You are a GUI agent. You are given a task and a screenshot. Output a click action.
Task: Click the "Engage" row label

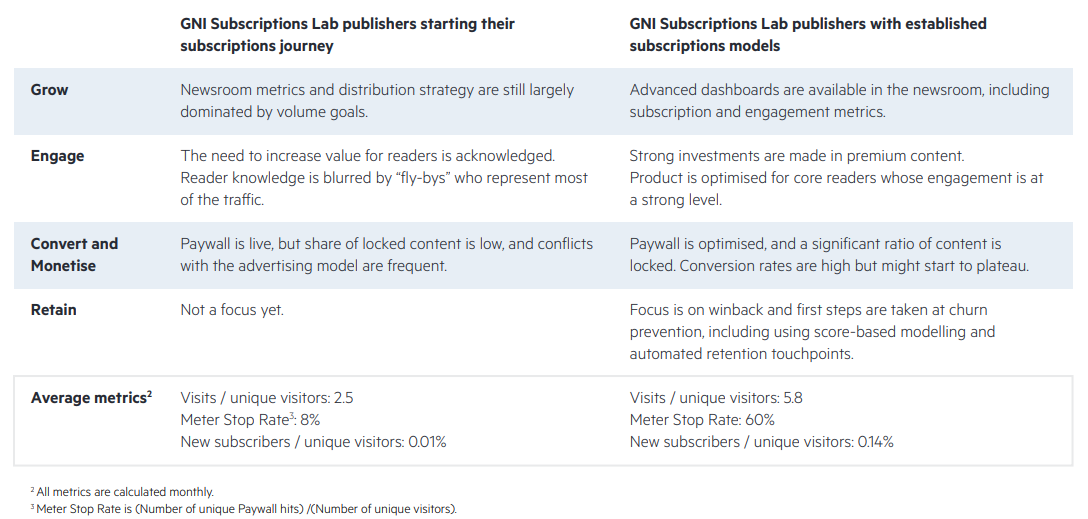57,156
